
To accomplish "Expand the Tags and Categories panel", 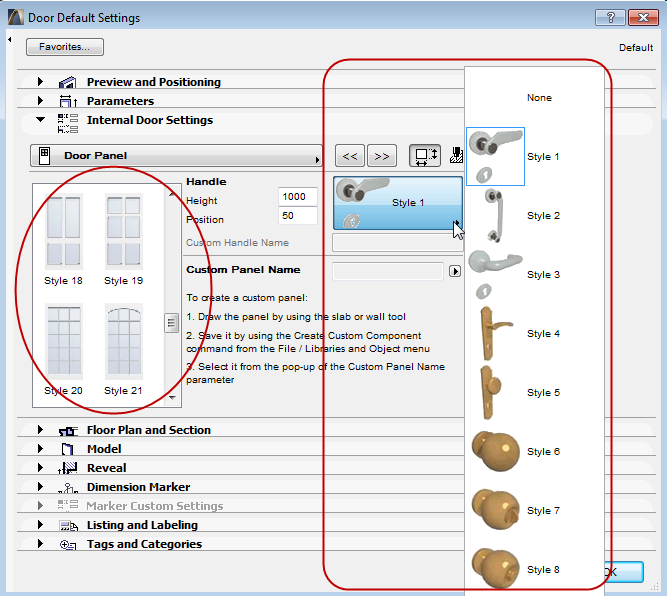I will pos(40,543).
